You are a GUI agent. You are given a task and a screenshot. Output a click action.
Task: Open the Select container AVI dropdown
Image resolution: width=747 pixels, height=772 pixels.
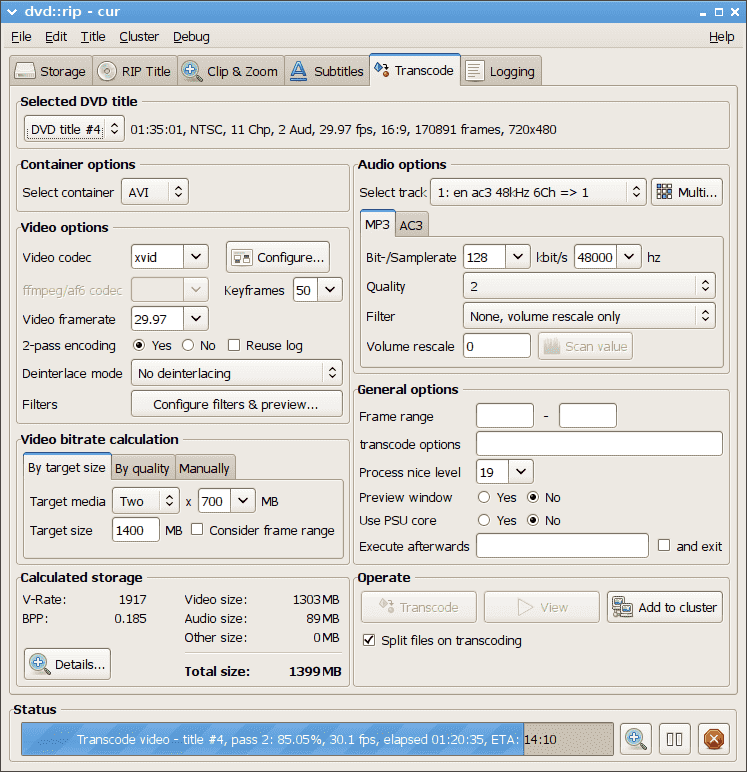[x=155, y=192]
